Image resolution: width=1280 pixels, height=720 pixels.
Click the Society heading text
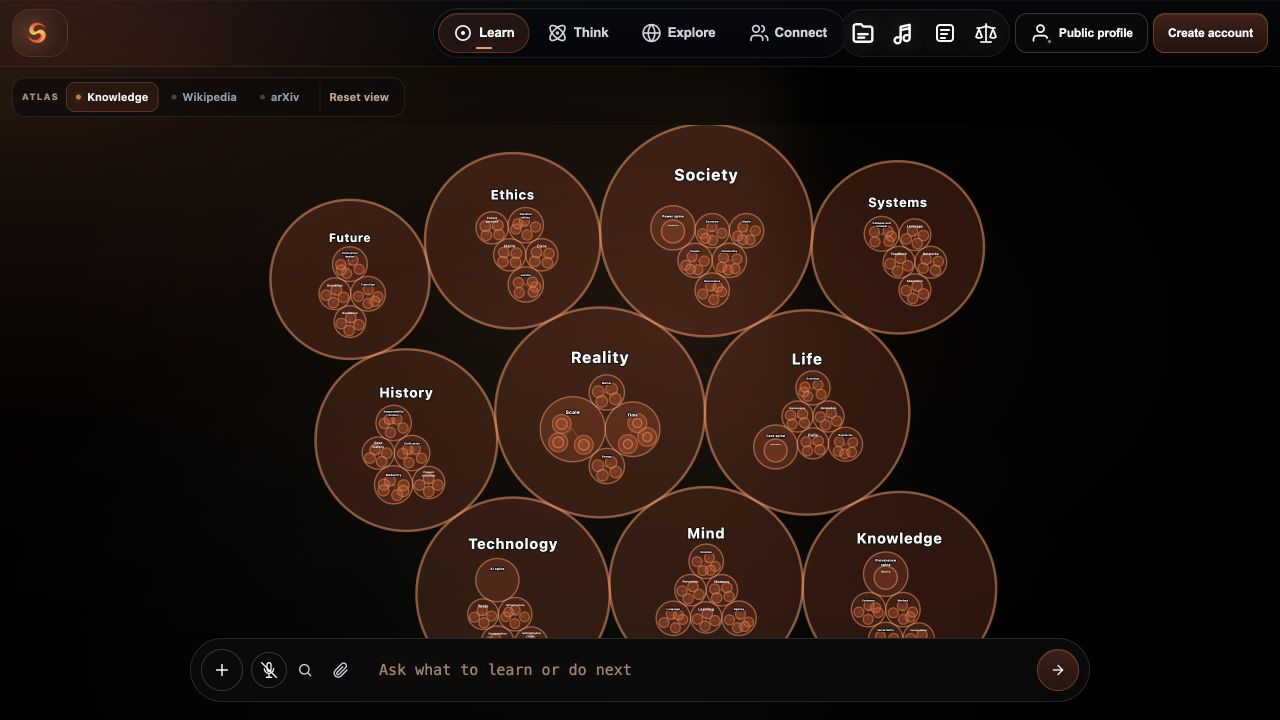coord(706,175)
